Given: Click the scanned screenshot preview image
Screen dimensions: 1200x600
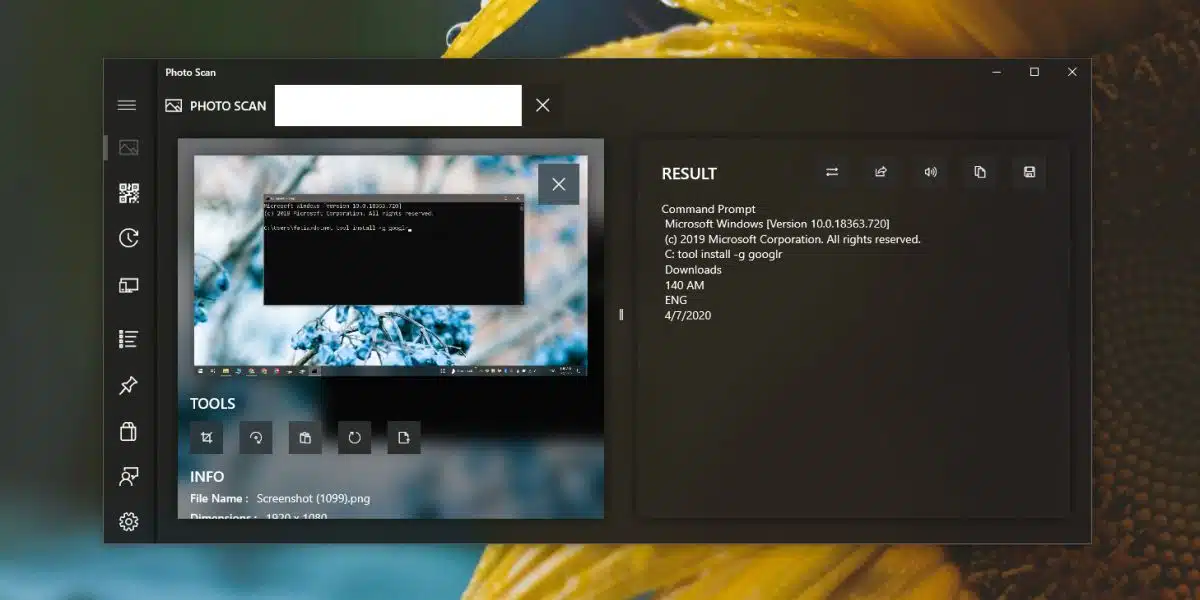Looking at the screenshot, I should click(x=390, y=266).
